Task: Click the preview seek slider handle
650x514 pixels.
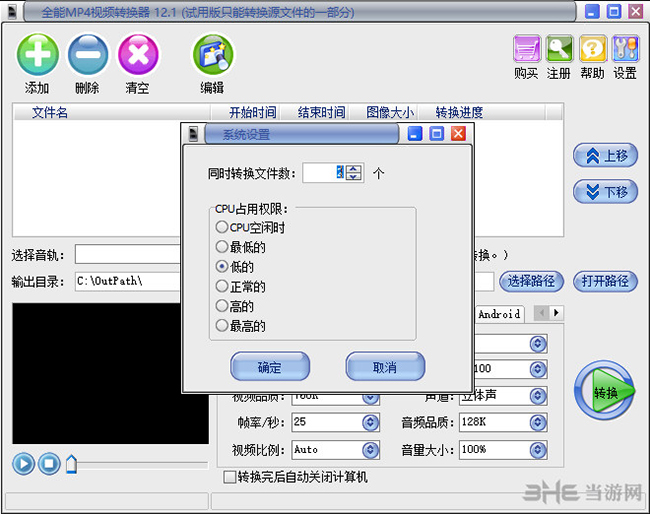Action: pyautogui.click(x=72, y=464)
